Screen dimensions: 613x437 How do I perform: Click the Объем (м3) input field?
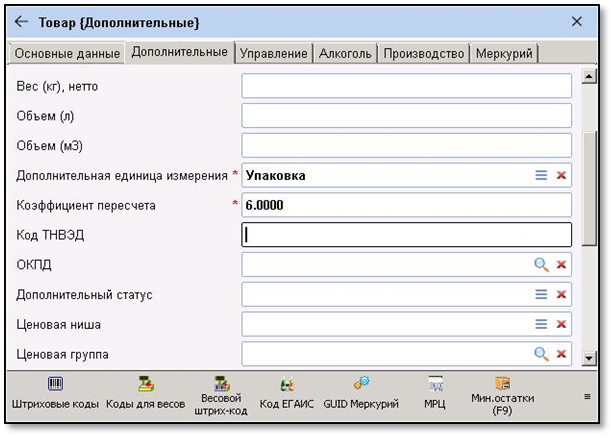406,145
